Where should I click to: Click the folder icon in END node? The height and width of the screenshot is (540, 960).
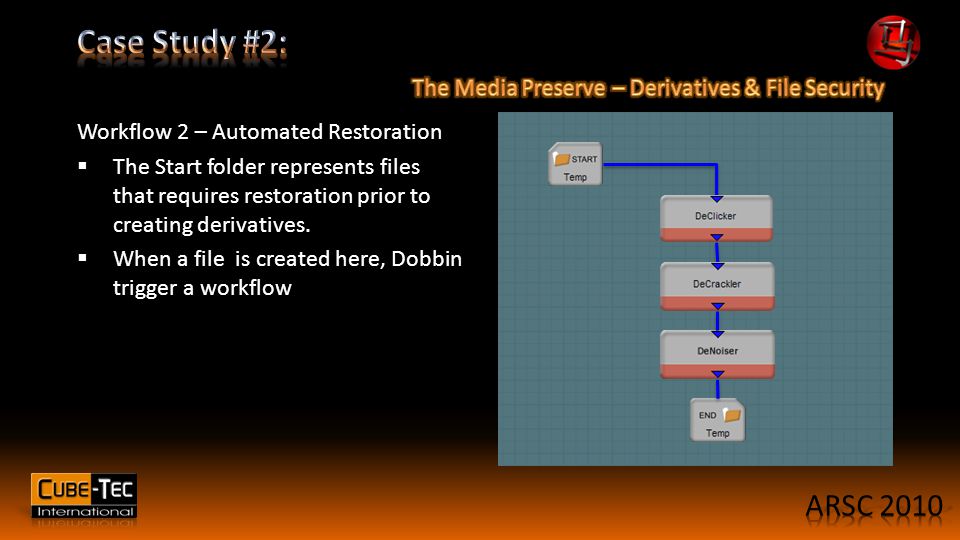[x=732, y=415]
